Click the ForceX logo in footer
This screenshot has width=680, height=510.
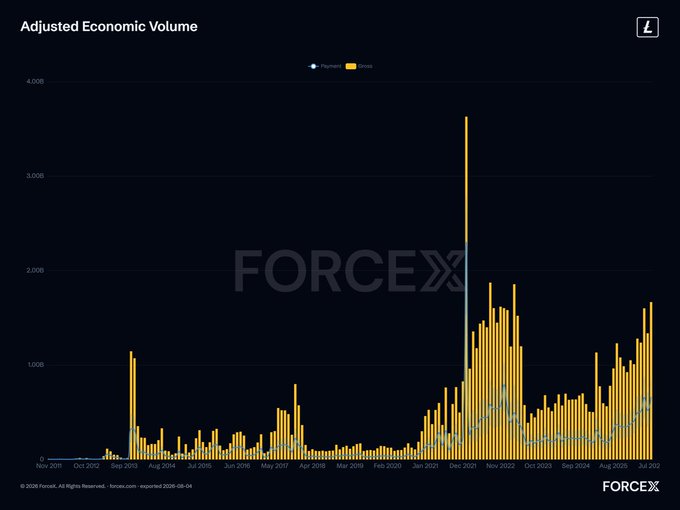coord(631,486)
